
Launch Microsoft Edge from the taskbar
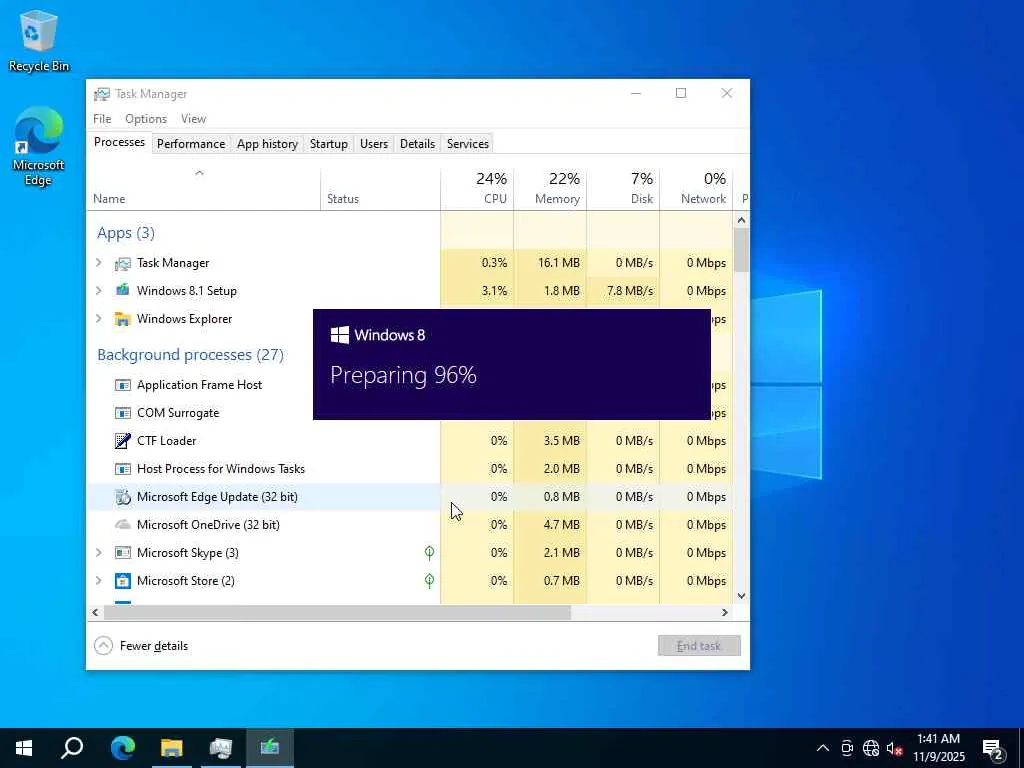pyautogui.click(x=122, y=748)
